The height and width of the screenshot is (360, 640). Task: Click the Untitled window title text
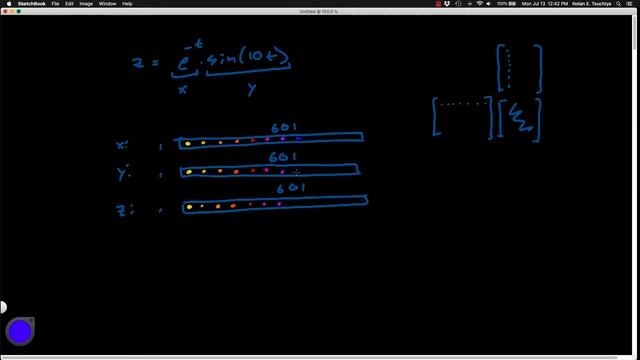pos(318,11)
